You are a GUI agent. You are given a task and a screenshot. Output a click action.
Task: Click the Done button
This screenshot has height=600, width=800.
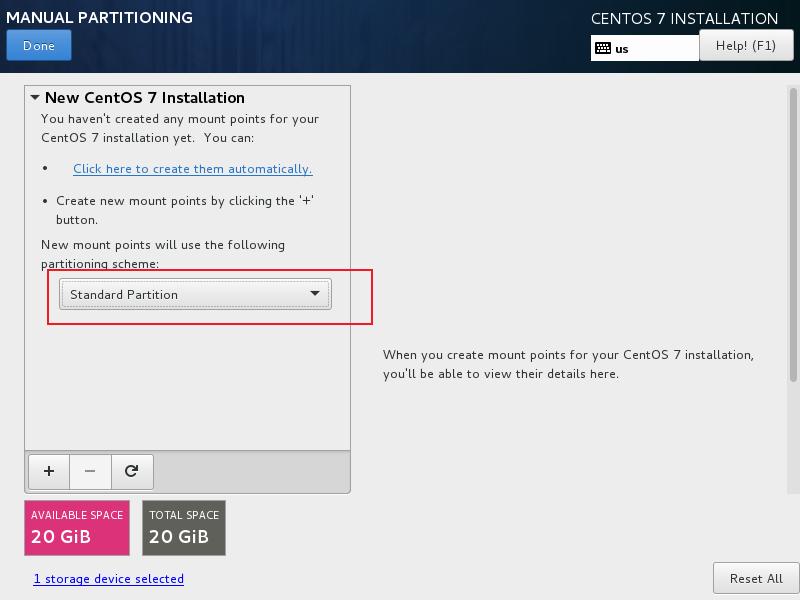click(x=39, y=45)
